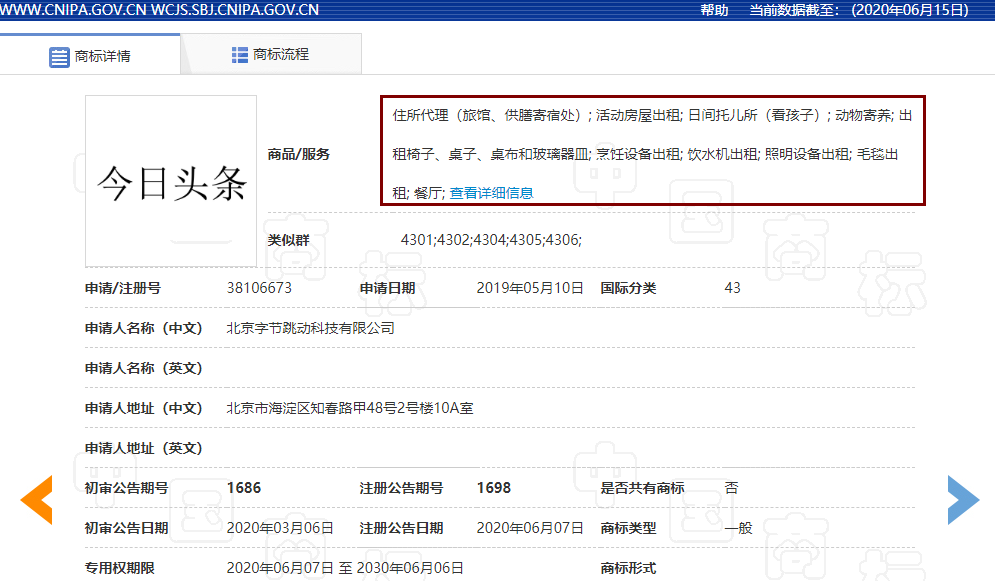Click the 申请人地址（英文） label
This screenshot has width=995, height=581.
(x=143, y=448)
